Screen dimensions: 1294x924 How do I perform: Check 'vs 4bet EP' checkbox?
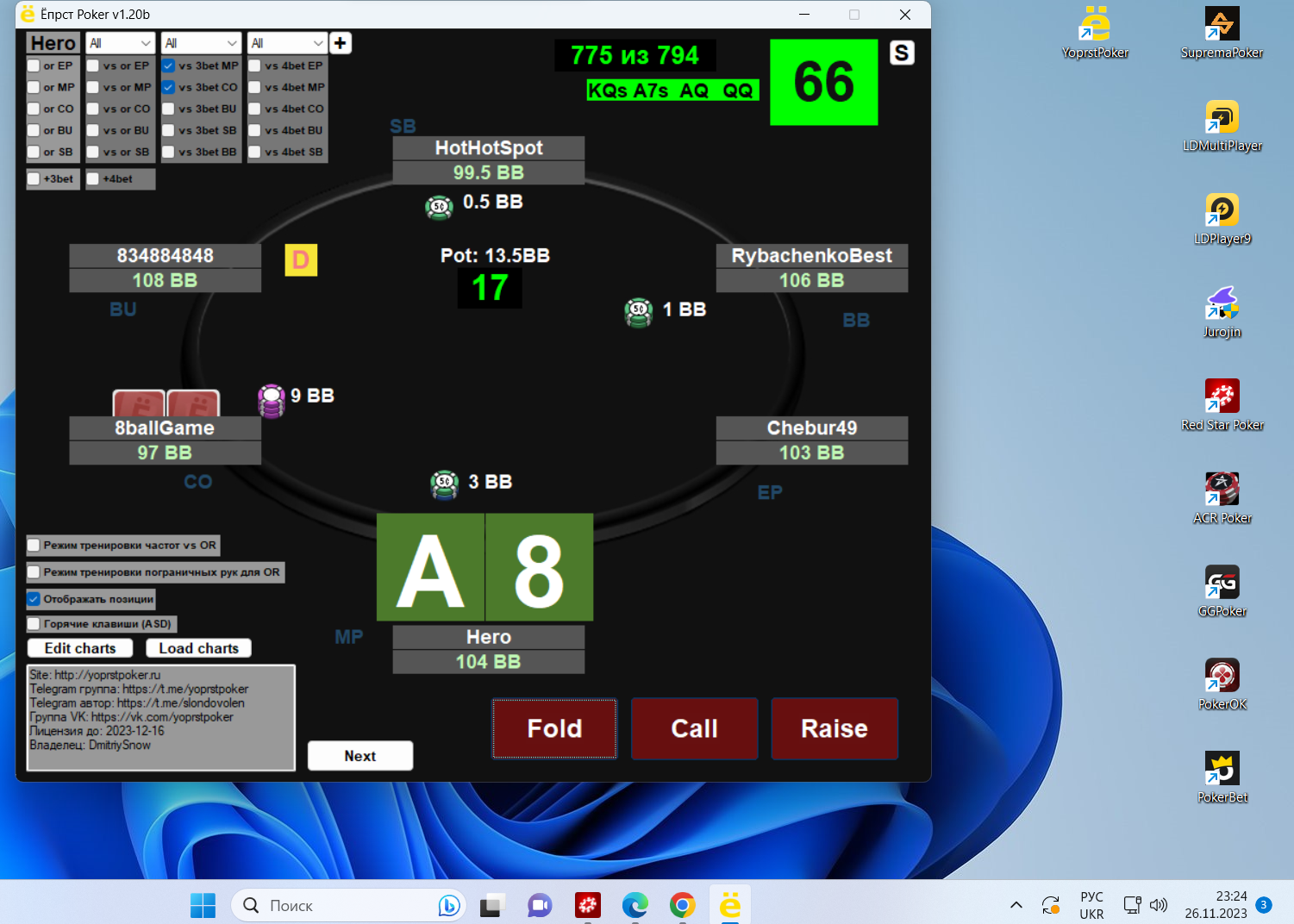coord(255,66)
